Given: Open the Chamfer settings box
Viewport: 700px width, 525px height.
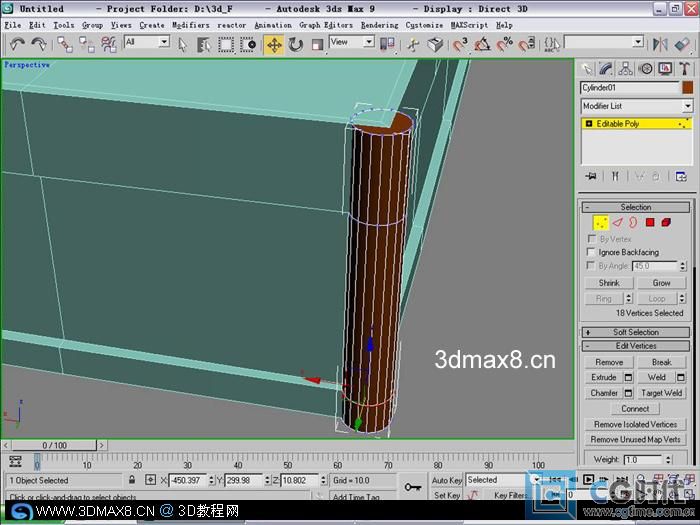Looking at the screenshot, I should (x=628, y=393).
